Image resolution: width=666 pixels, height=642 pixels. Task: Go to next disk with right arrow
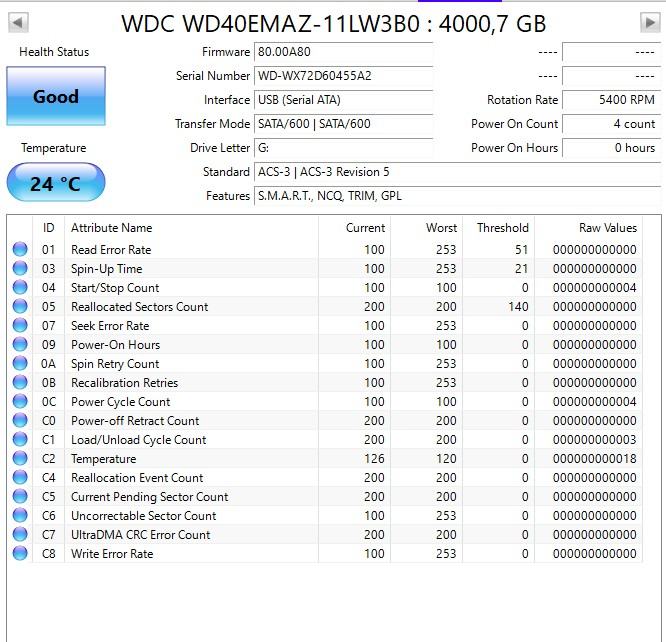650,22
